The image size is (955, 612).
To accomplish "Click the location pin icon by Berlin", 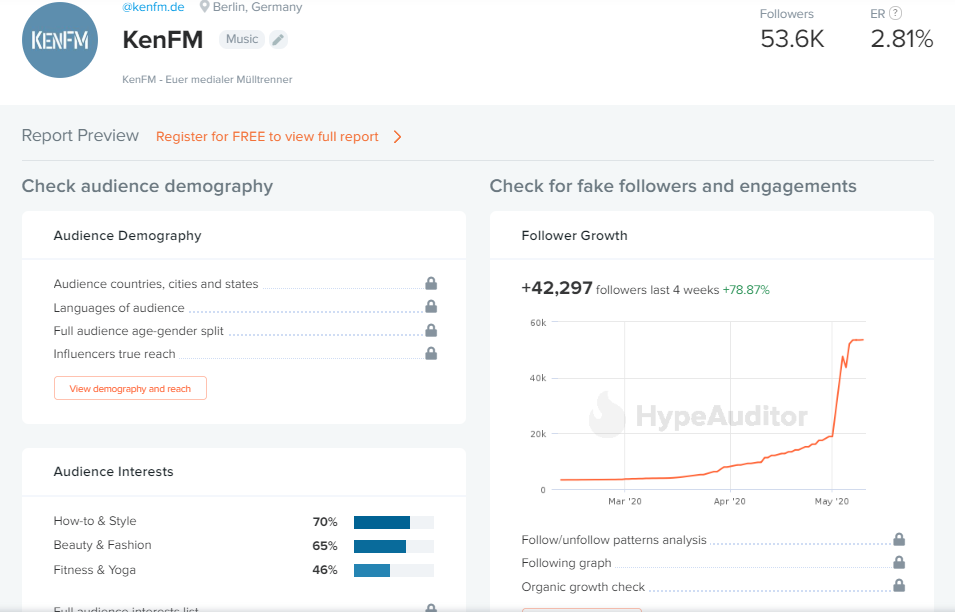I will (x=205, y=7).
